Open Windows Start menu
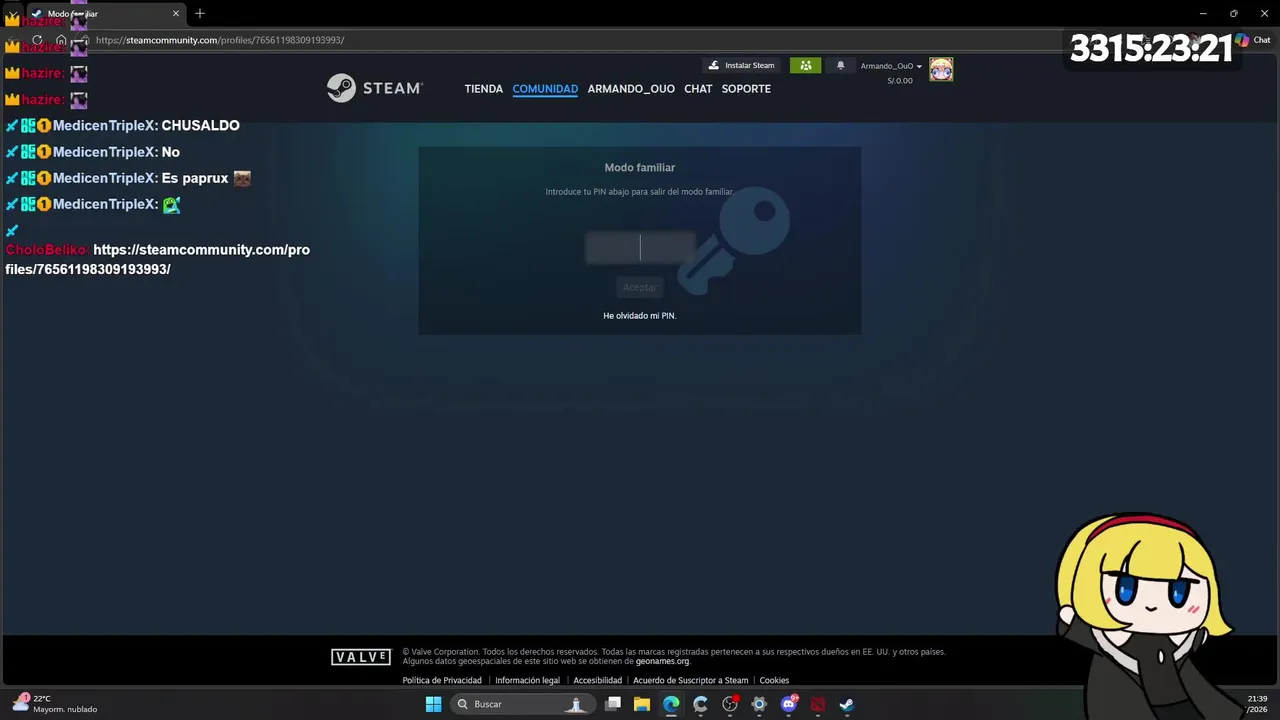The image size is (1280, 720). [x=433, y=704]
